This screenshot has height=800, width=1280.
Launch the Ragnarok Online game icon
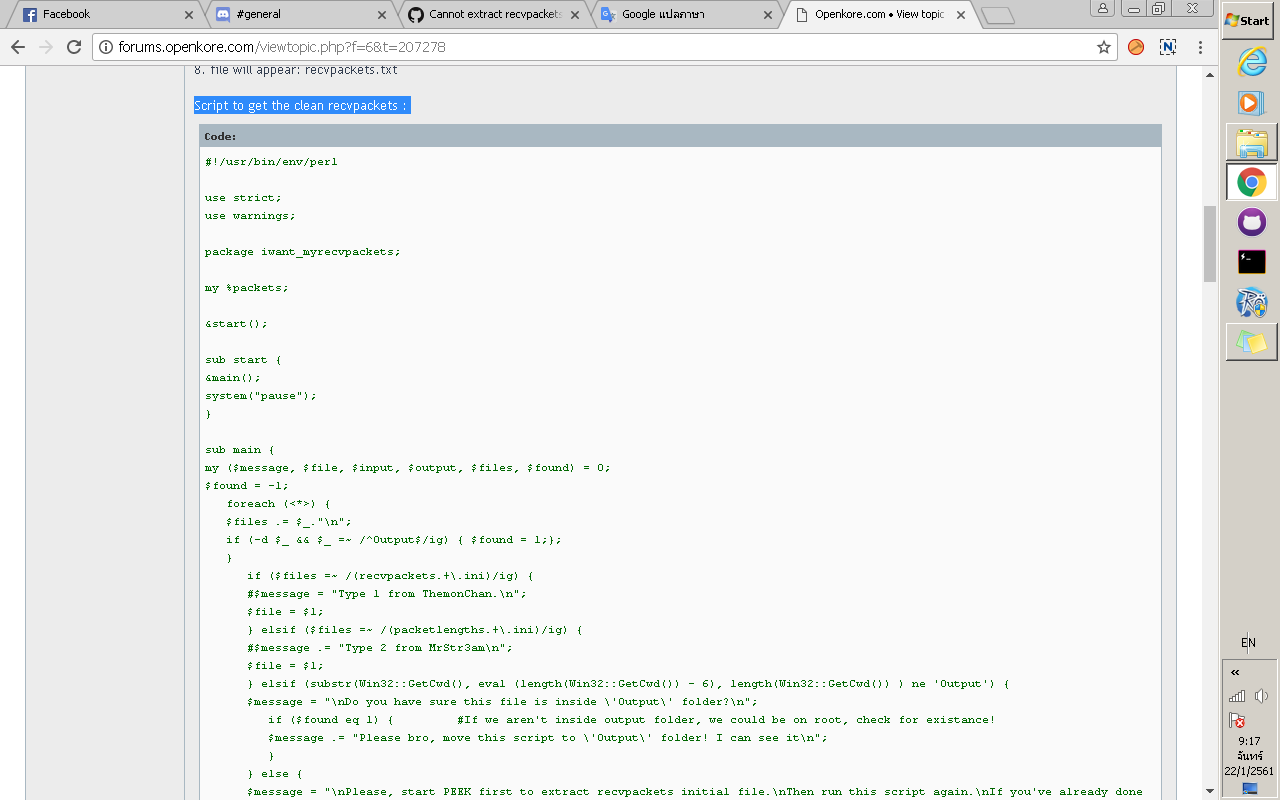(1251, 301)
